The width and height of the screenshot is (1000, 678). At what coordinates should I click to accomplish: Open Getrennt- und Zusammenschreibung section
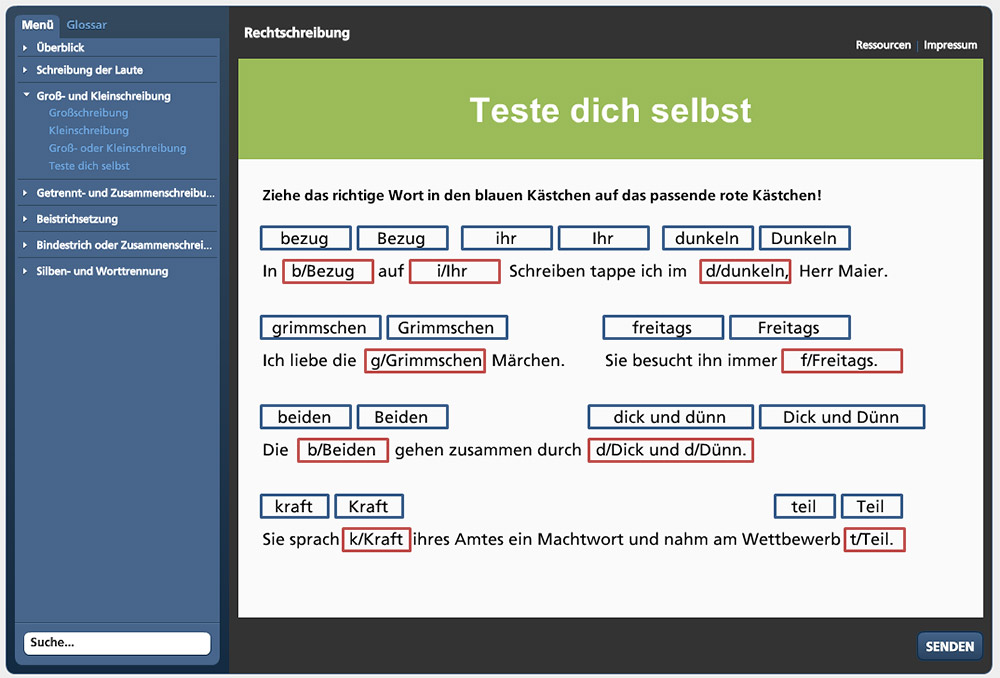point(126,193)
